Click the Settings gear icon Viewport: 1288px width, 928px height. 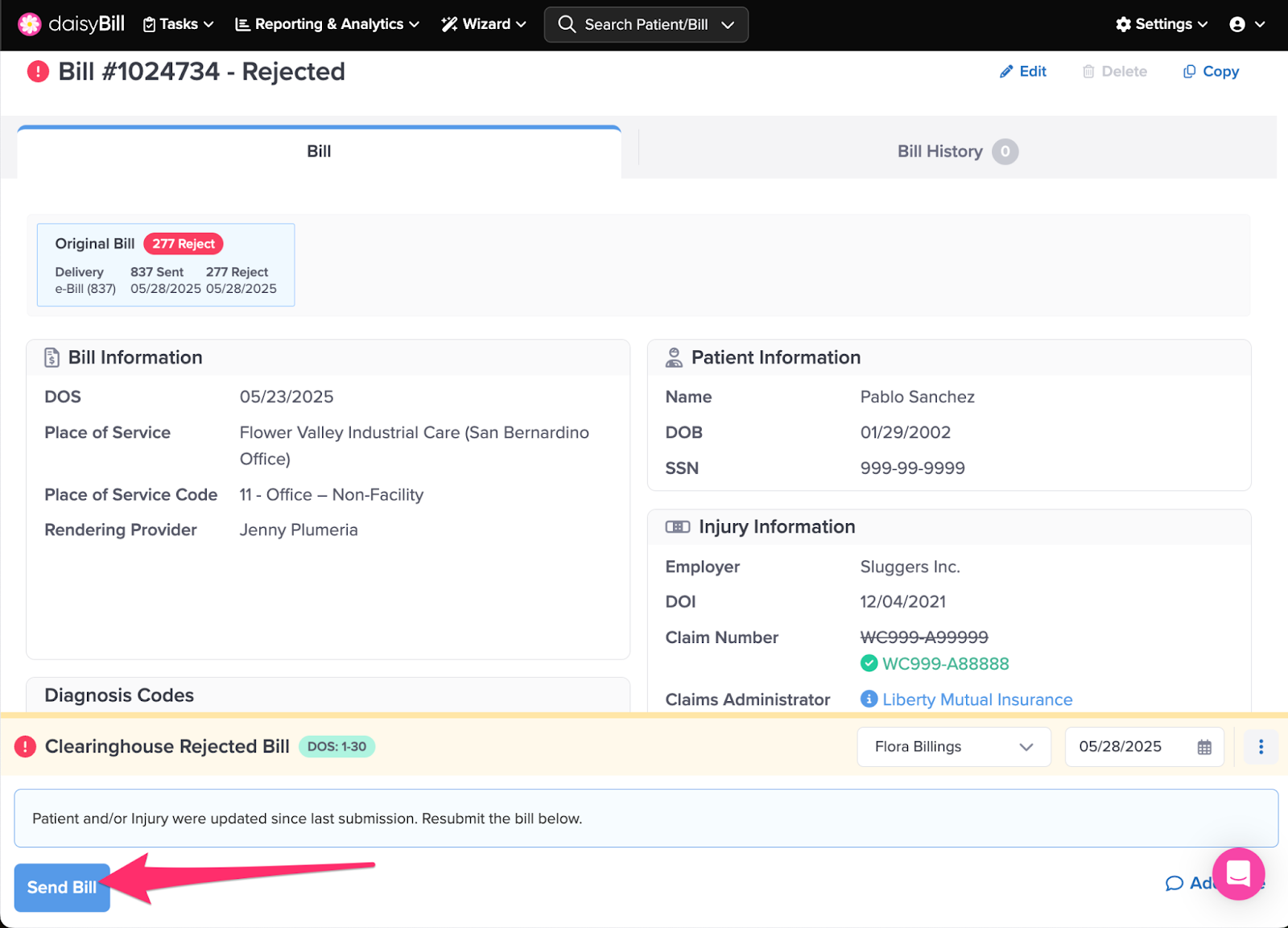(x=1123, y=24)
